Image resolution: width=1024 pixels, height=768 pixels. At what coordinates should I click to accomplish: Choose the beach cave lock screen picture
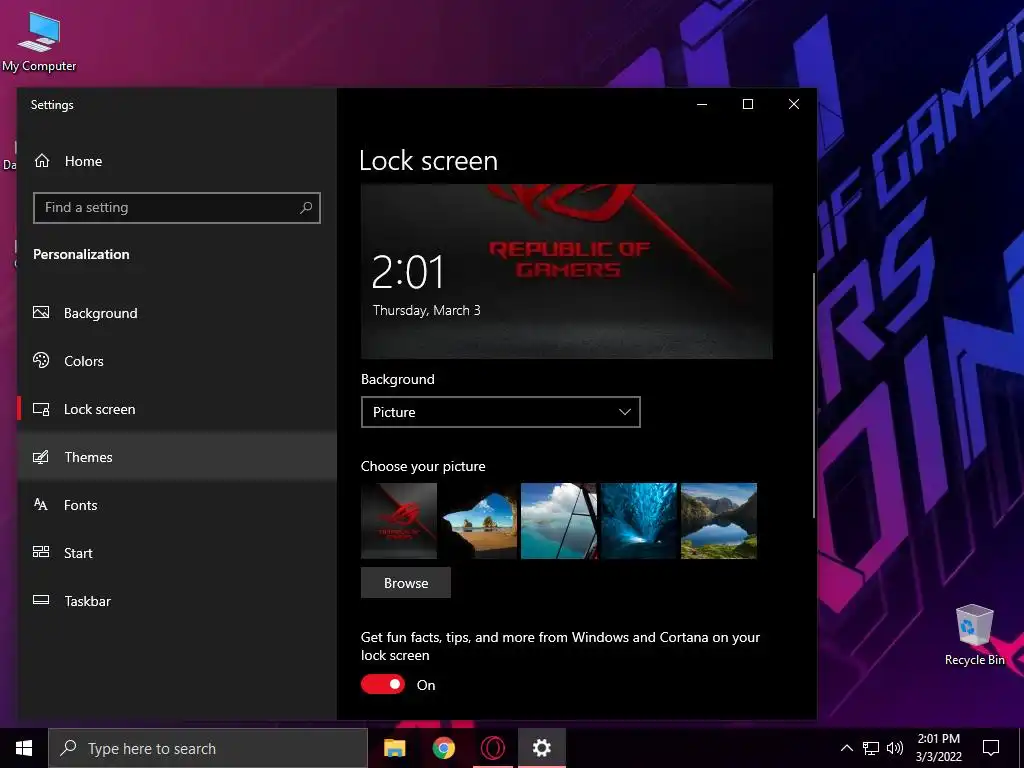pos(479,520)
